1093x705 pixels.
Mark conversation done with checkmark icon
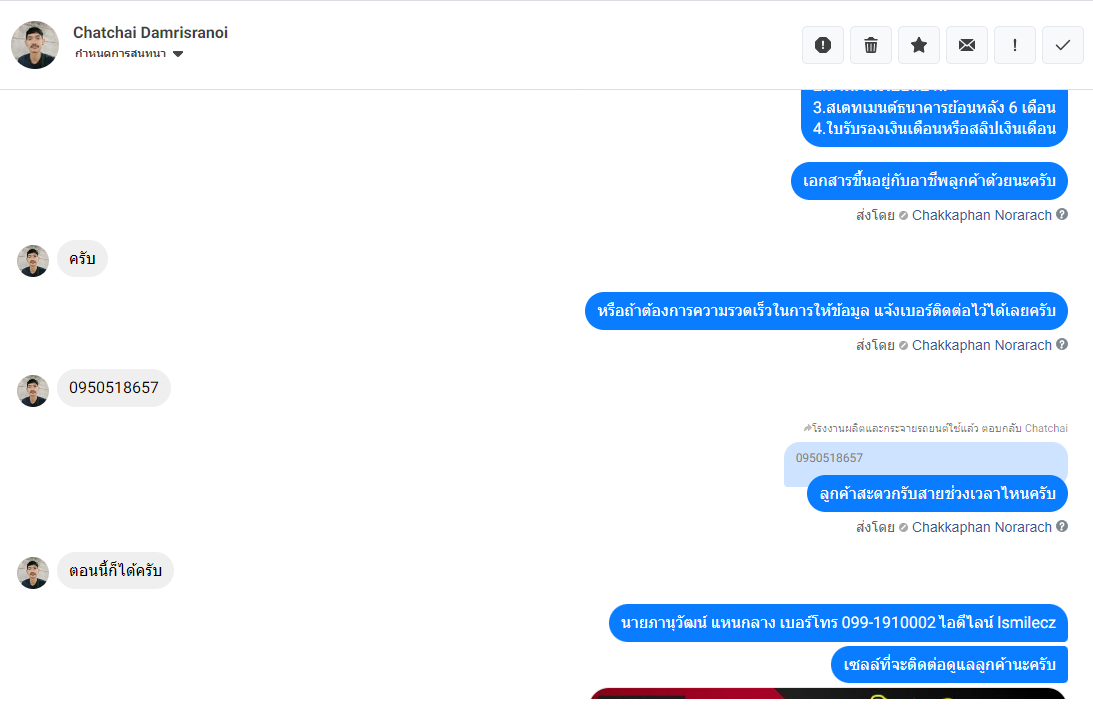tap(1063, 45)
